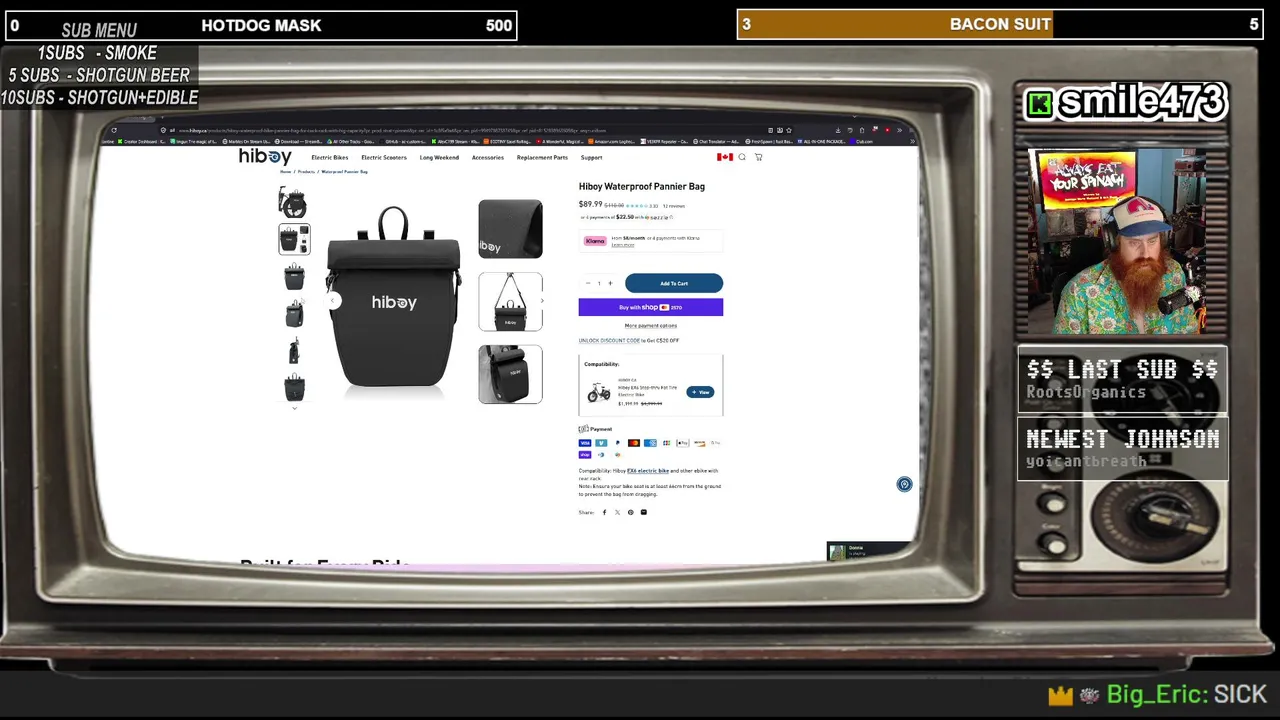
Task: Click the compatible EX6 bike thumbnail
Action: [x=599, y=392]
